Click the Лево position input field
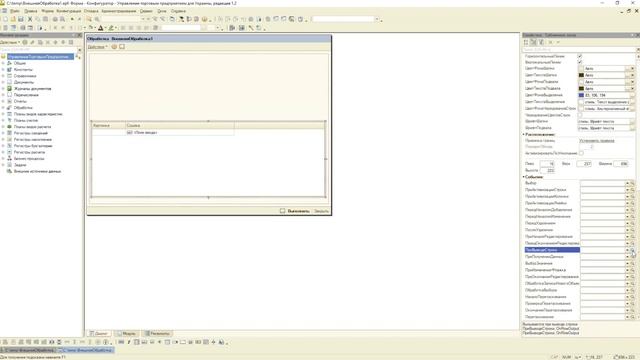This screenshot has height=360, width=640. tap(547, 164)
